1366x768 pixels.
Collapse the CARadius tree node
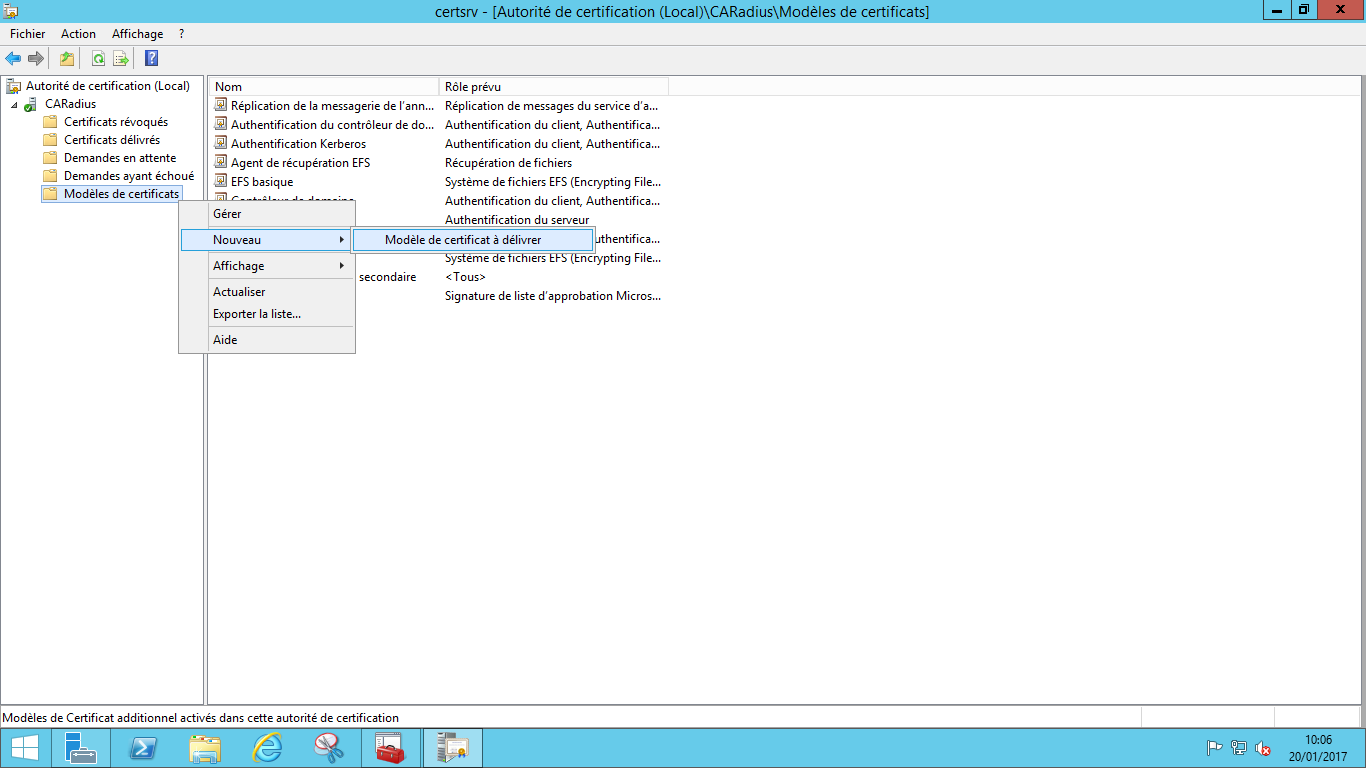click(x=14, y=105)
